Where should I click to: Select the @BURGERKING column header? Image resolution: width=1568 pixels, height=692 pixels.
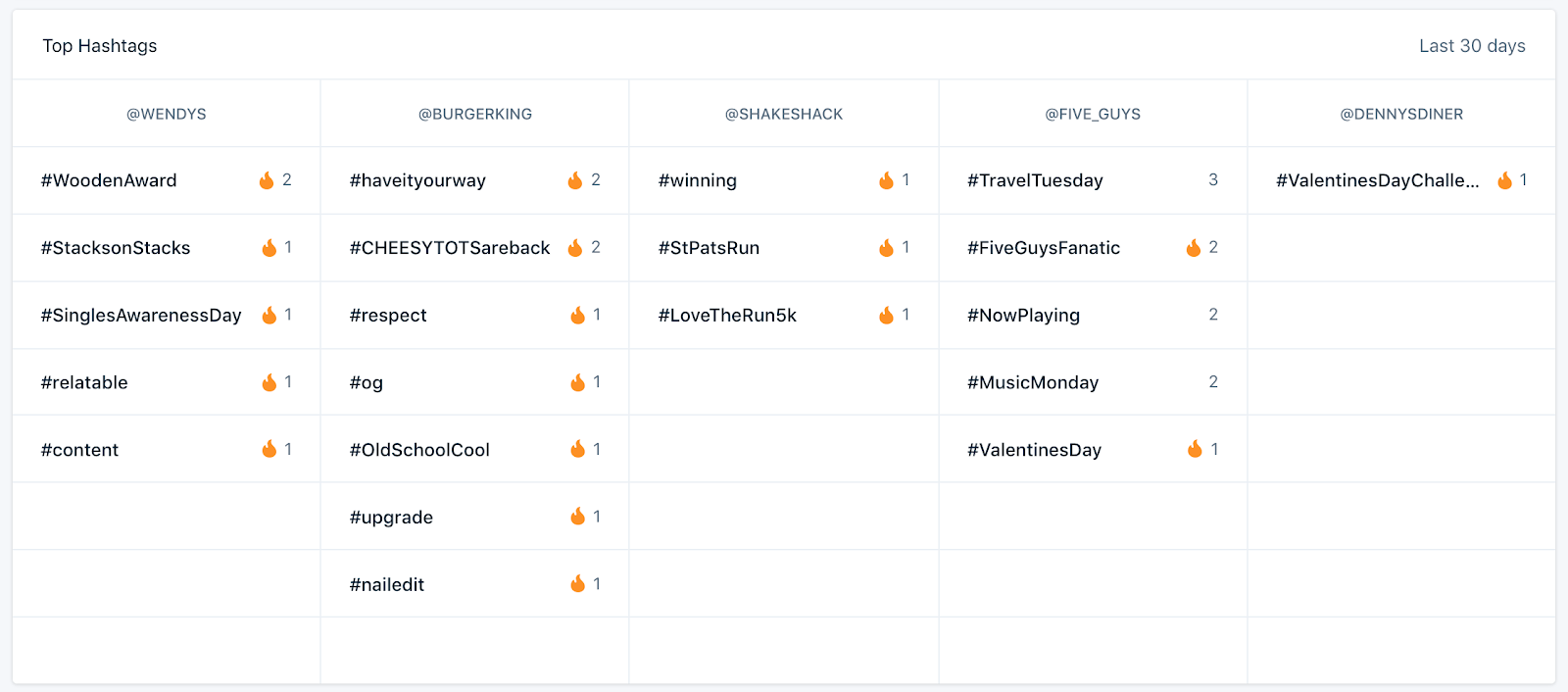click(475, 114)
